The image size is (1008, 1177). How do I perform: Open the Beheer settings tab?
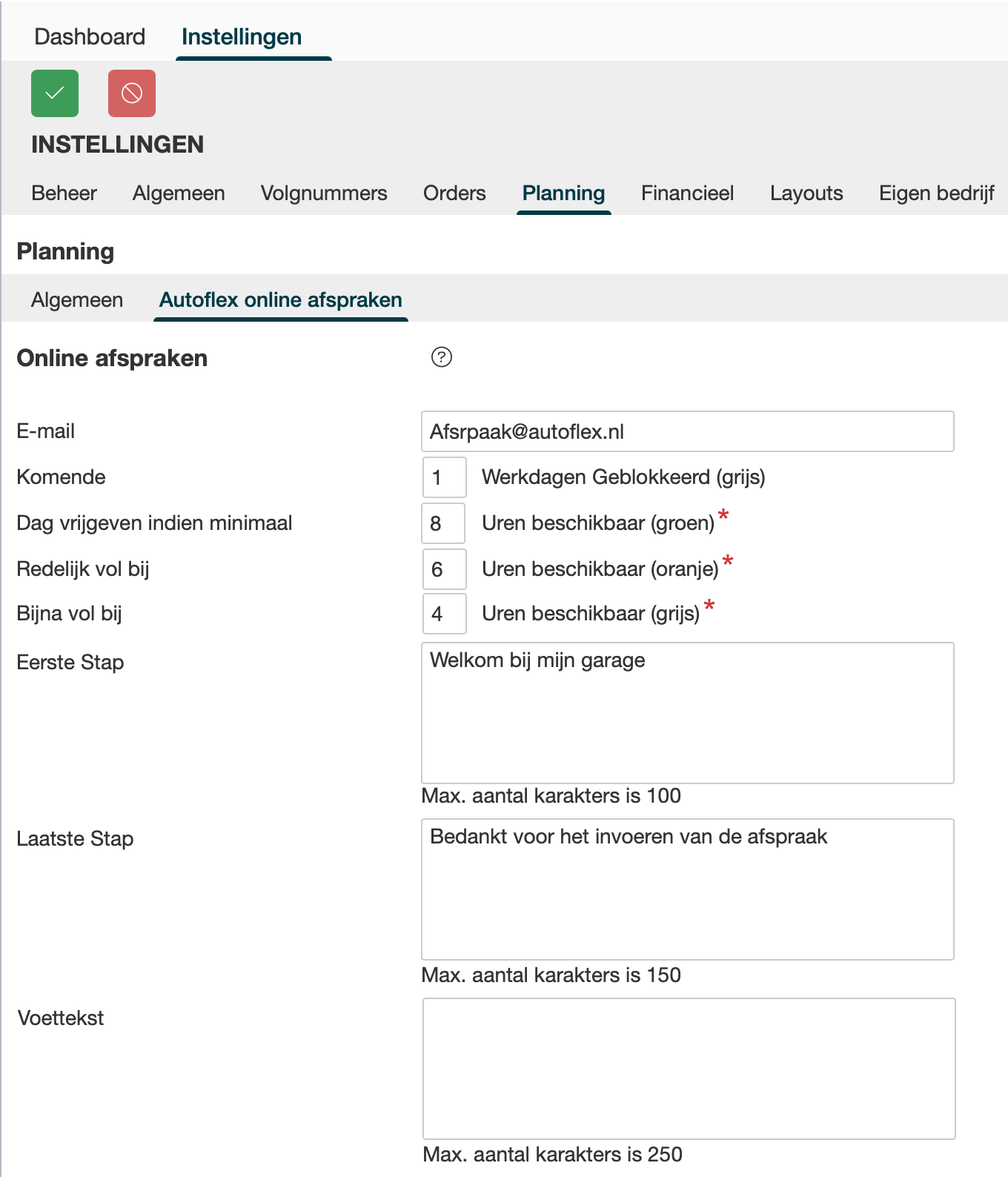pyautogui.click(x=64, y=193)
